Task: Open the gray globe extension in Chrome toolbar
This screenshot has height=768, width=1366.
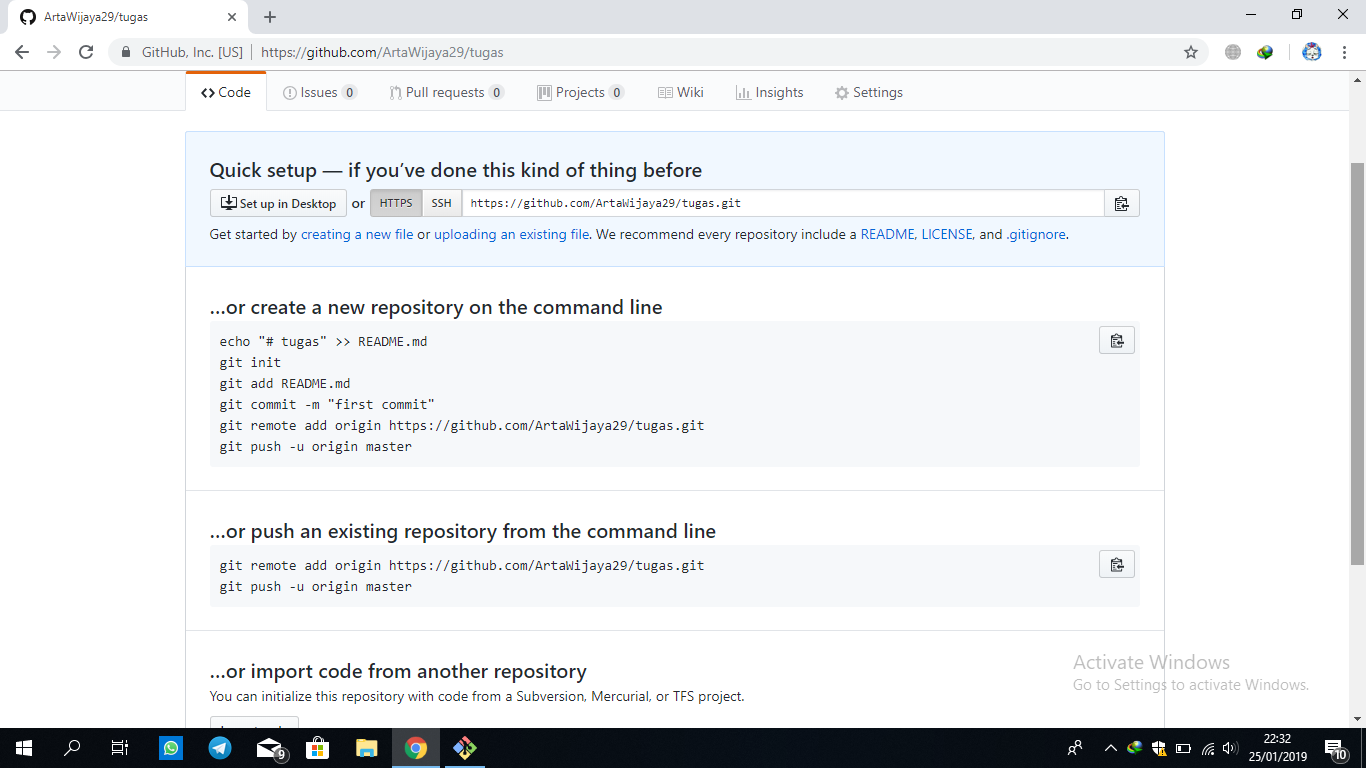Action: point(1233,52)
